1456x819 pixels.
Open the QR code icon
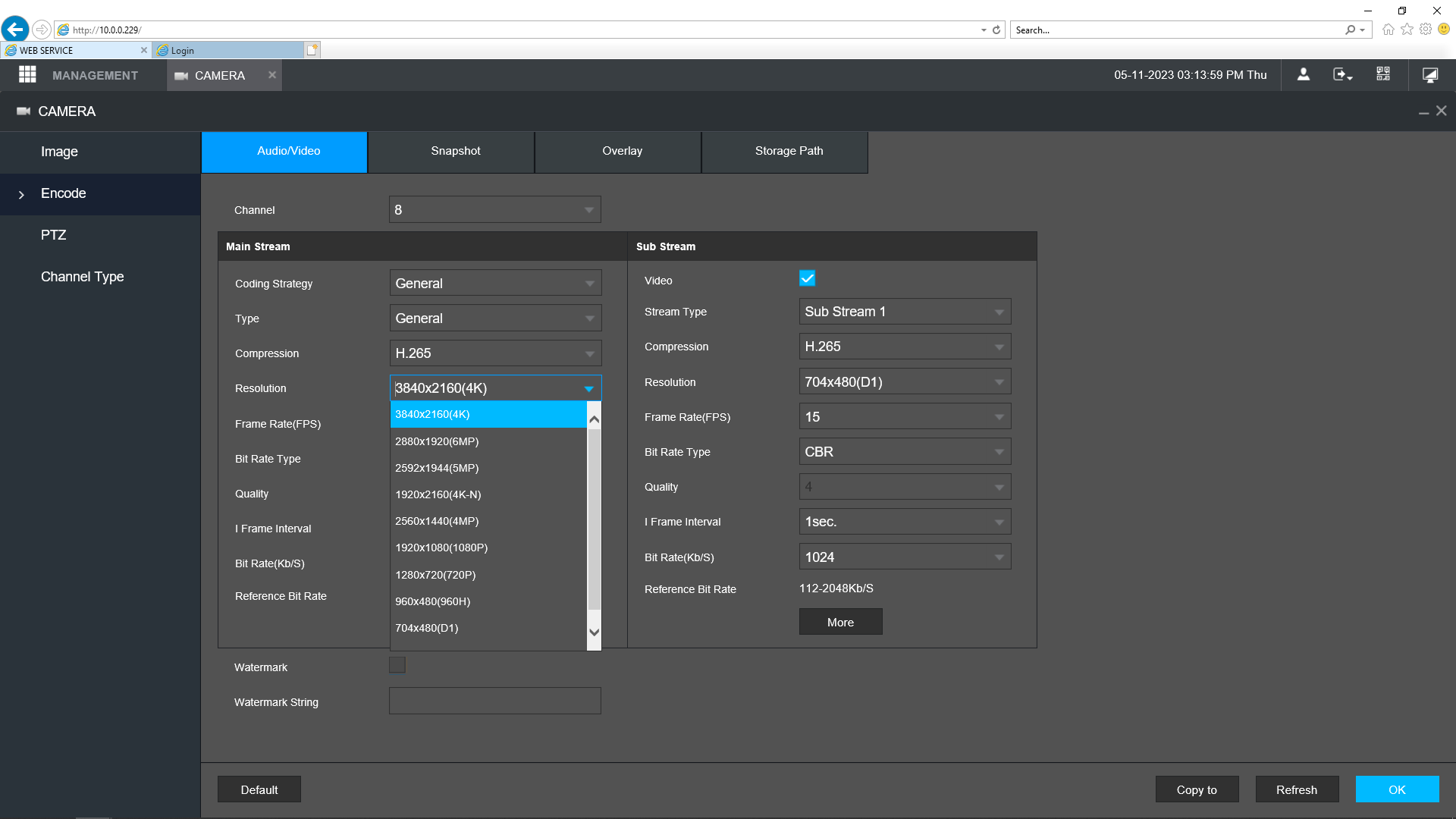(1383, 74)
